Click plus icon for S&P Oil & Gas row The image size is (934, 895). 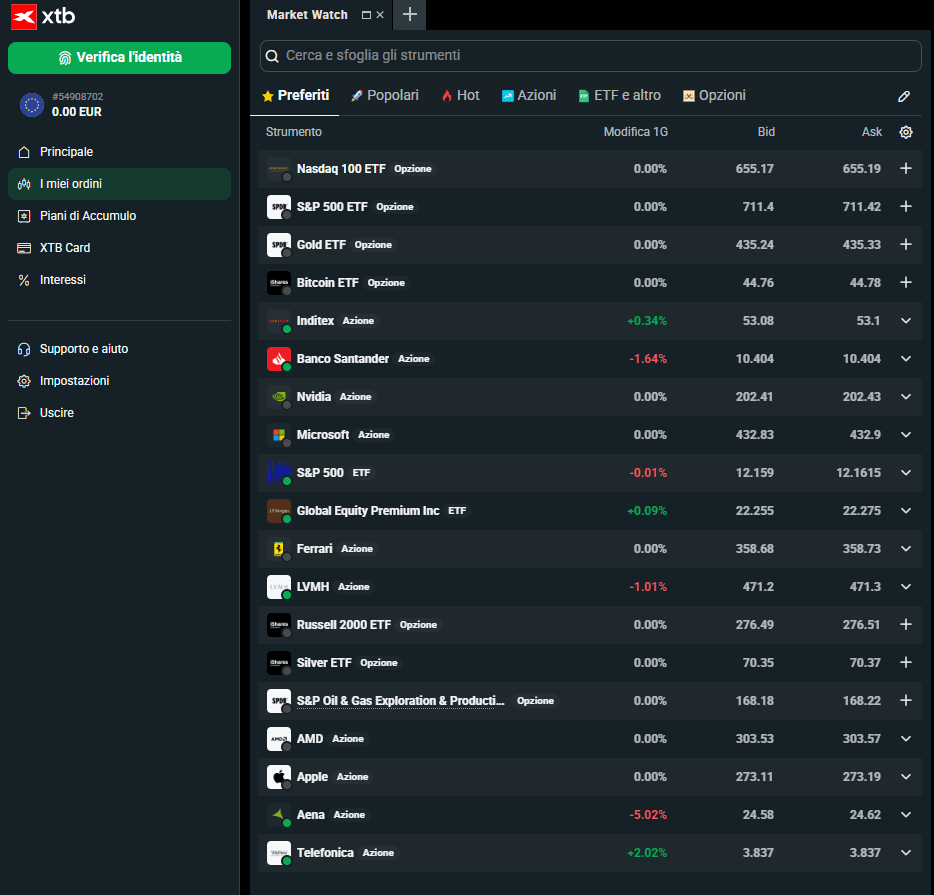[905, 701]
